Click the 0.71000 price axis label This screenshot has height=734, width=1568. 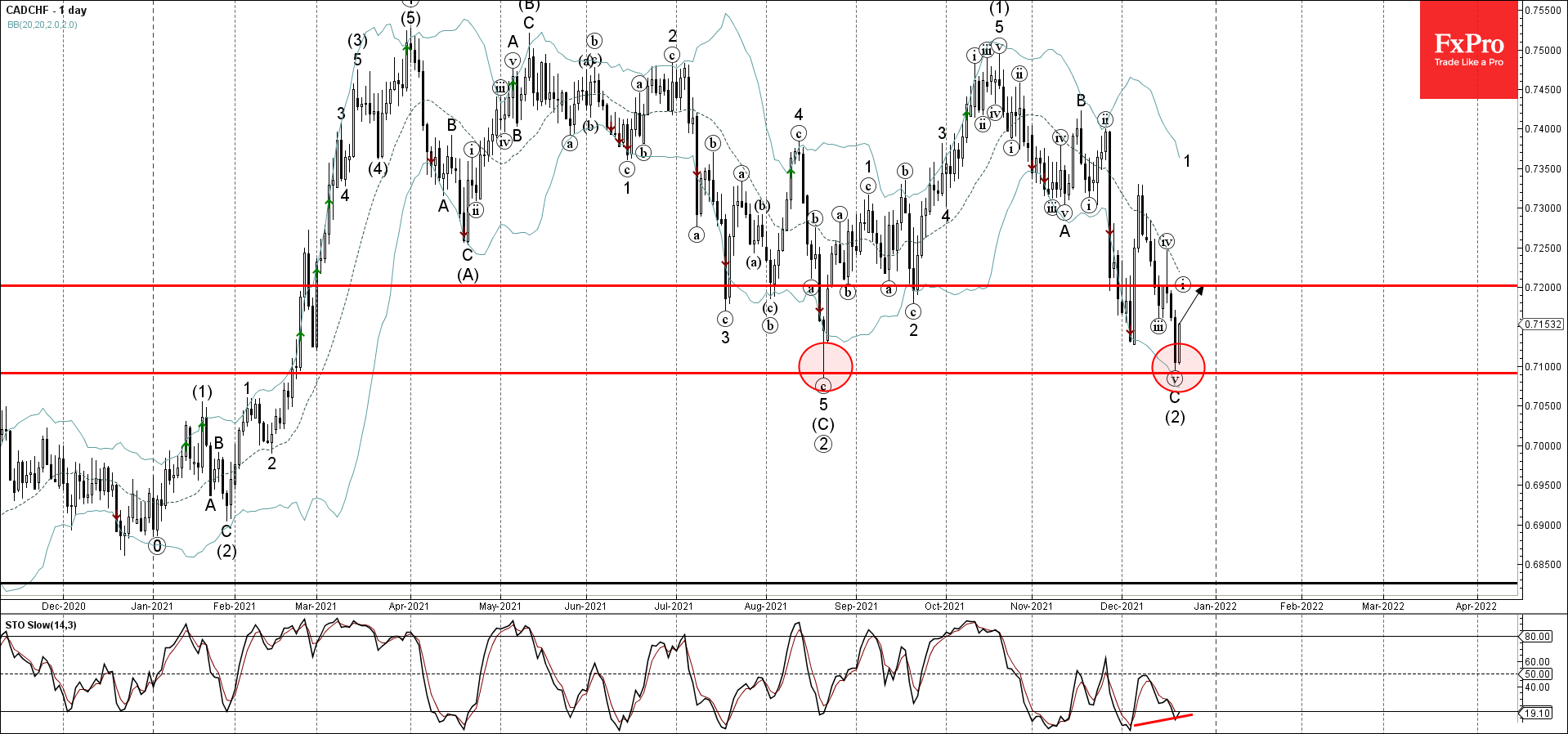pos(1542,367)
